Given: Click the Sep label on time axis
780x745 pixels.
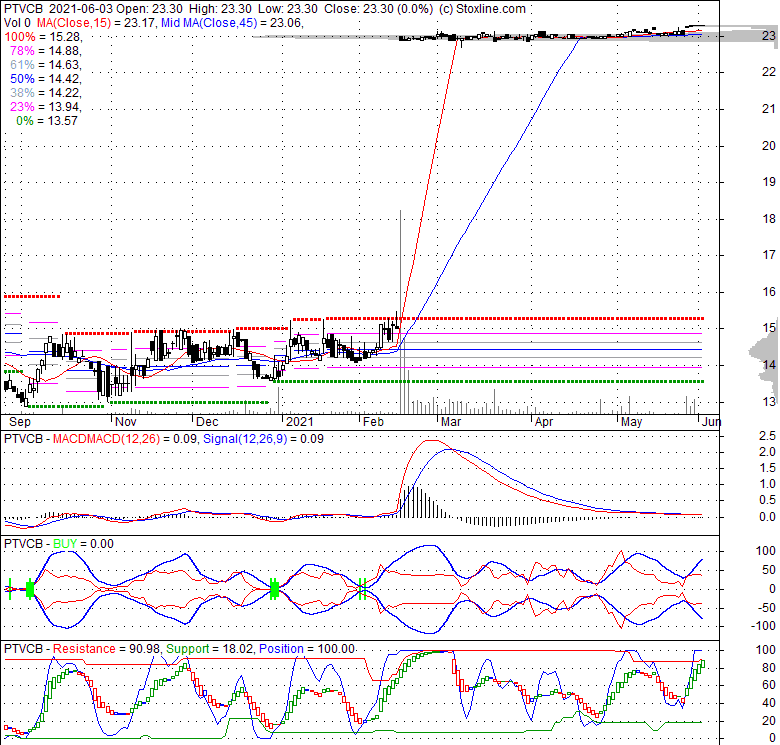Looking at the screenshot, I should tap(20, 422).
